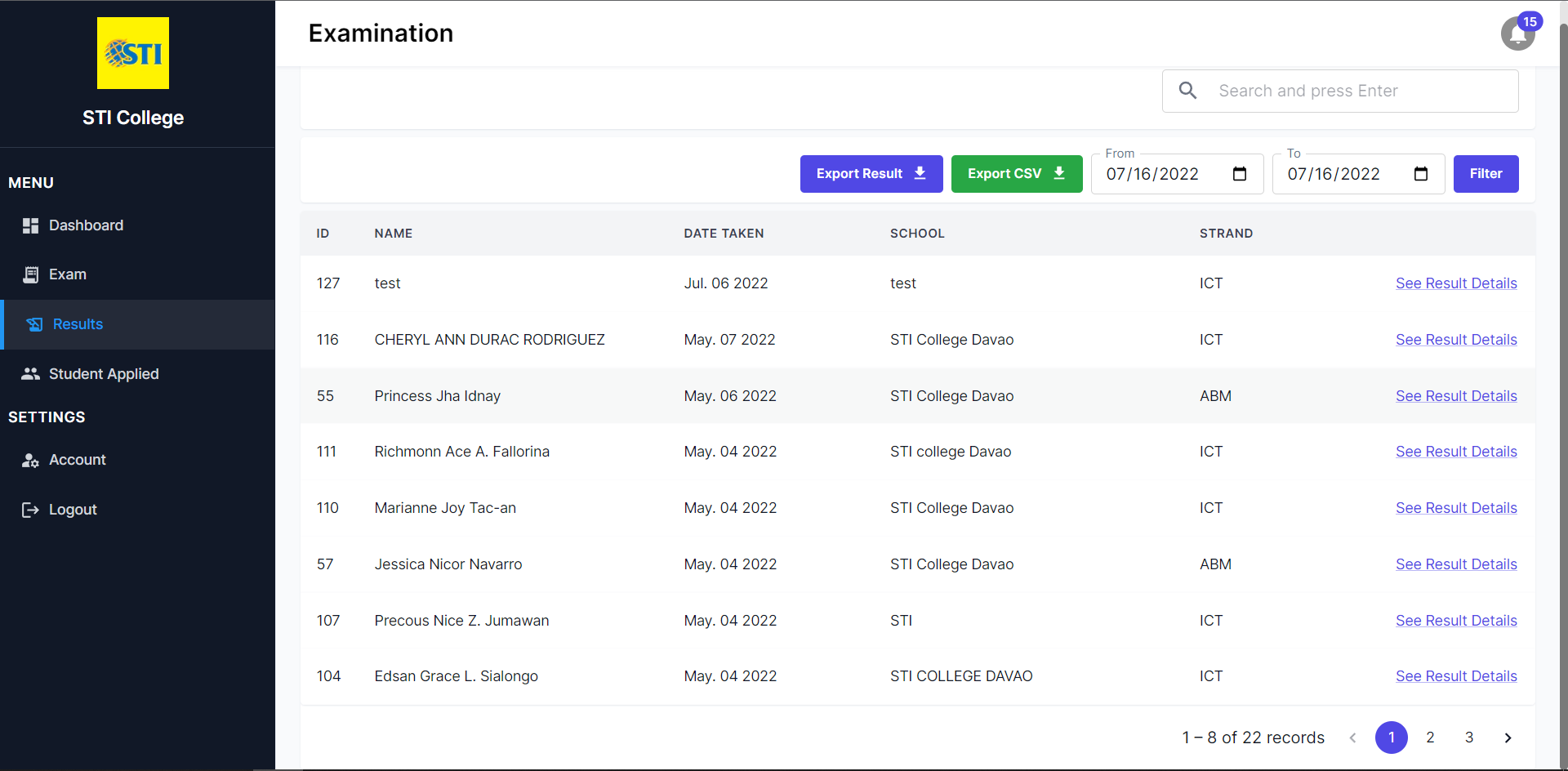
Task: Click the school STI COLLEGE DAVAO uppercase
Action: [961, 676]
